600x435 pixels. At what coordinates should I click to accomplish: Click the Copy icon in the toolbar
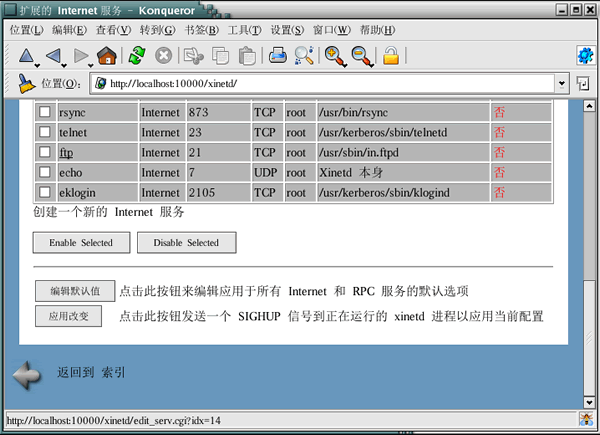(220, 56)
